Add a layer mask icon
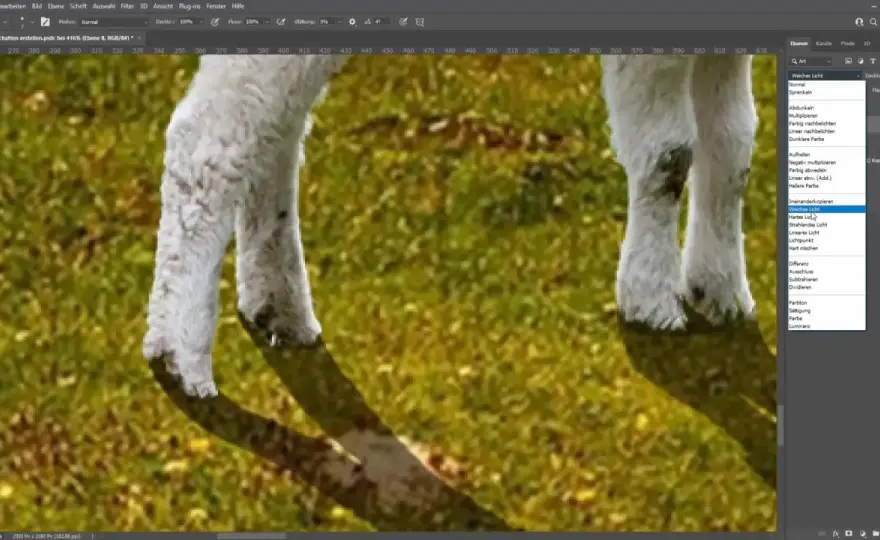 tap(849, 534)
